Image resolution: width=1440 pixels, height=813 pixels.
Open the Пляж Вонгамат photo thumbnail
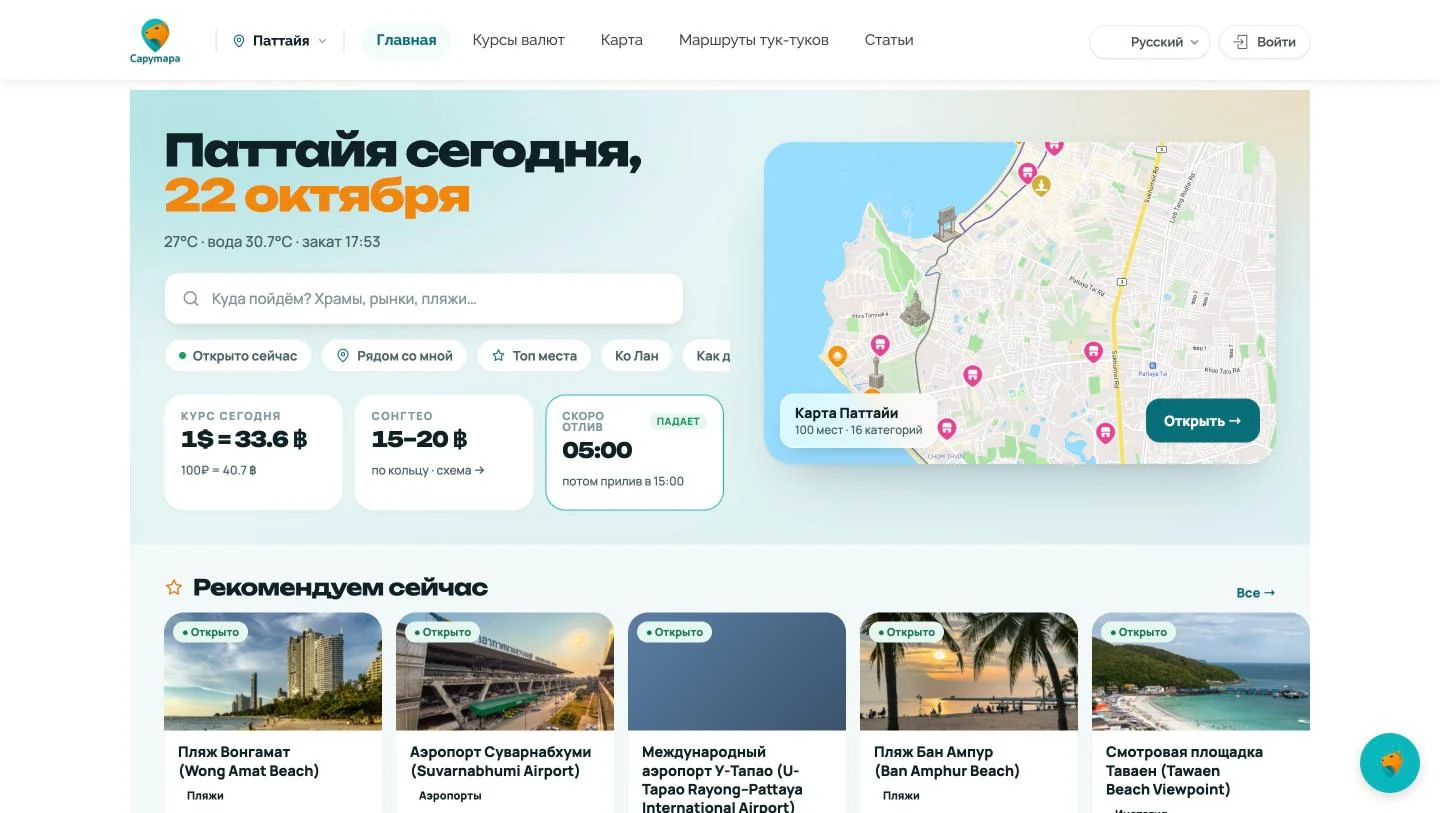click(x=273, y=672)
